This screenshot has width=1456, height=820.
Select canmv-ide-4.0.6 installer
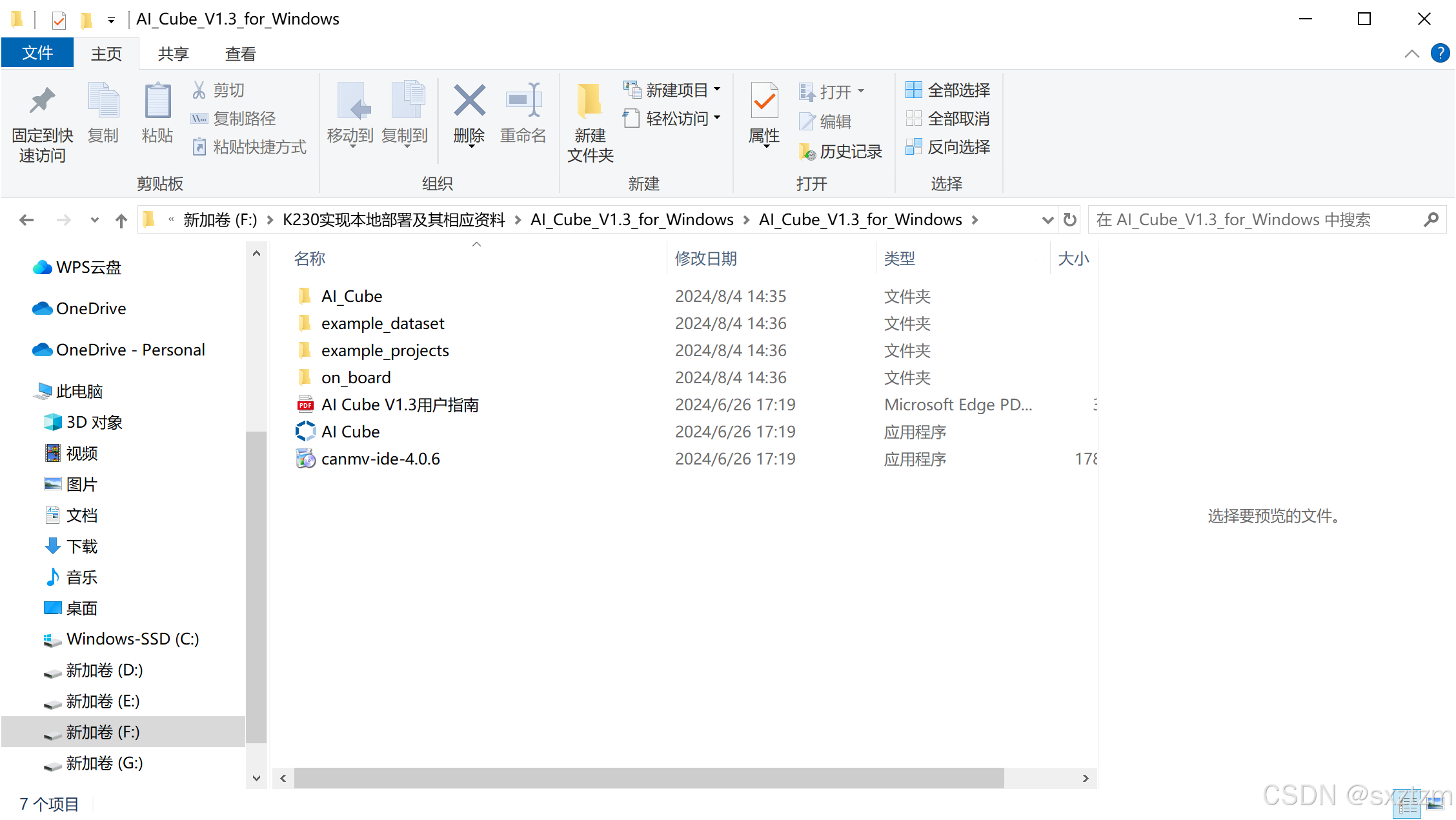tap(381, 459)
